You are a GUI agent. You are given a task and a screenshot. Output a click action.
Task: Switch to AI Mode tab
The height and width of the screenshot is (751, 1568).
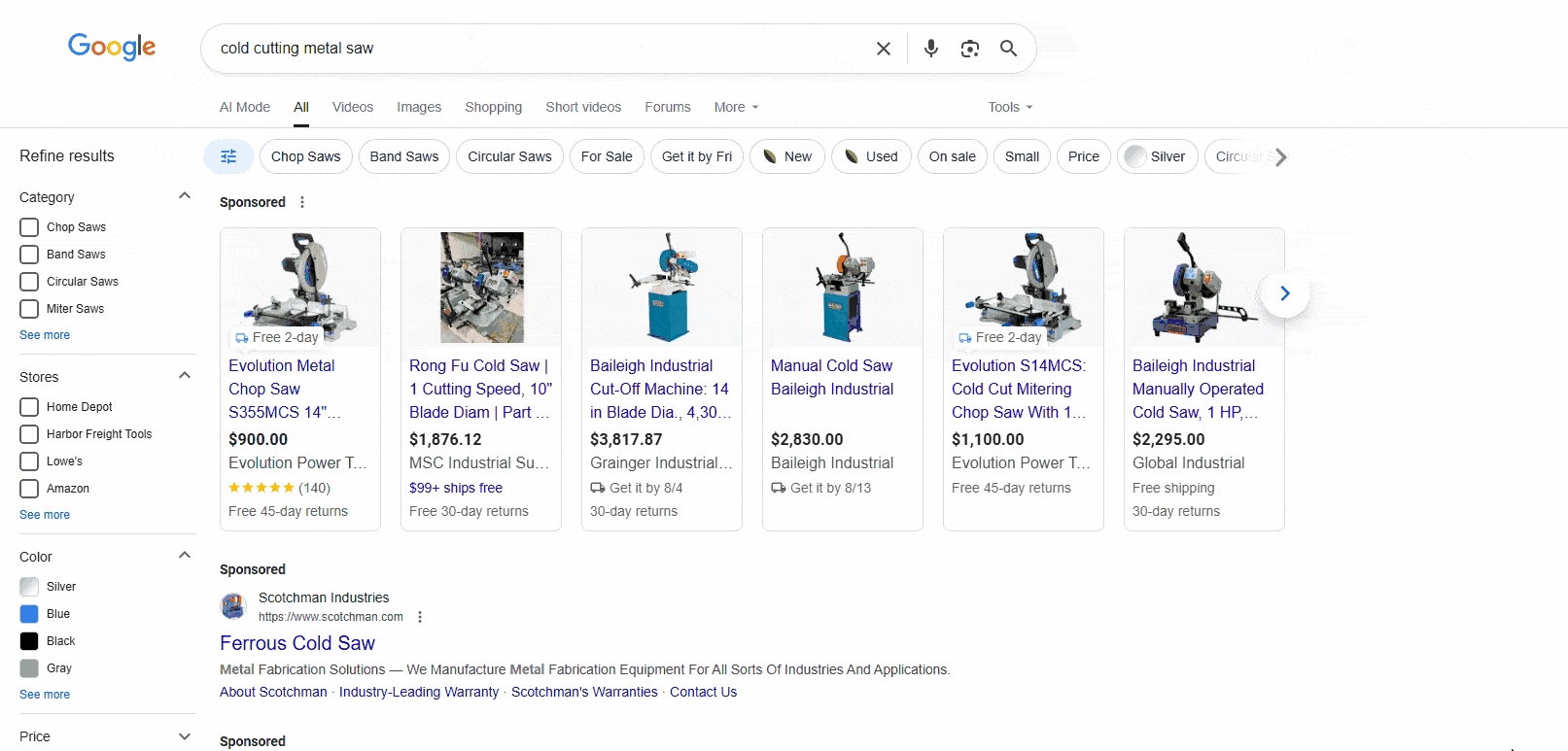click(x=245, y=107)
